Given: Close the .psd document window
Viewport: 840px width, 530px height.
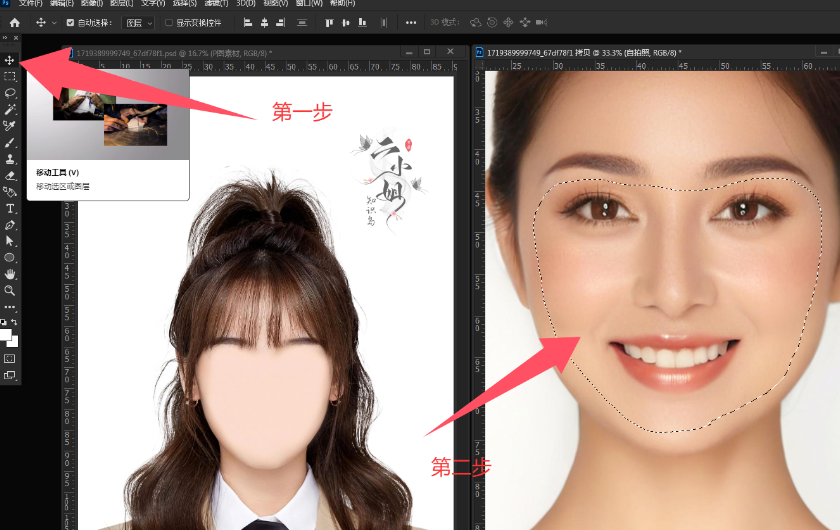Looking at the screenshot, I should [450, 52].
